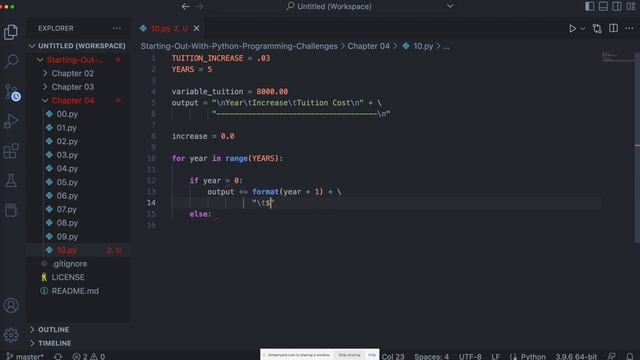Click the minimap code overview

click(x=618, y=58)
